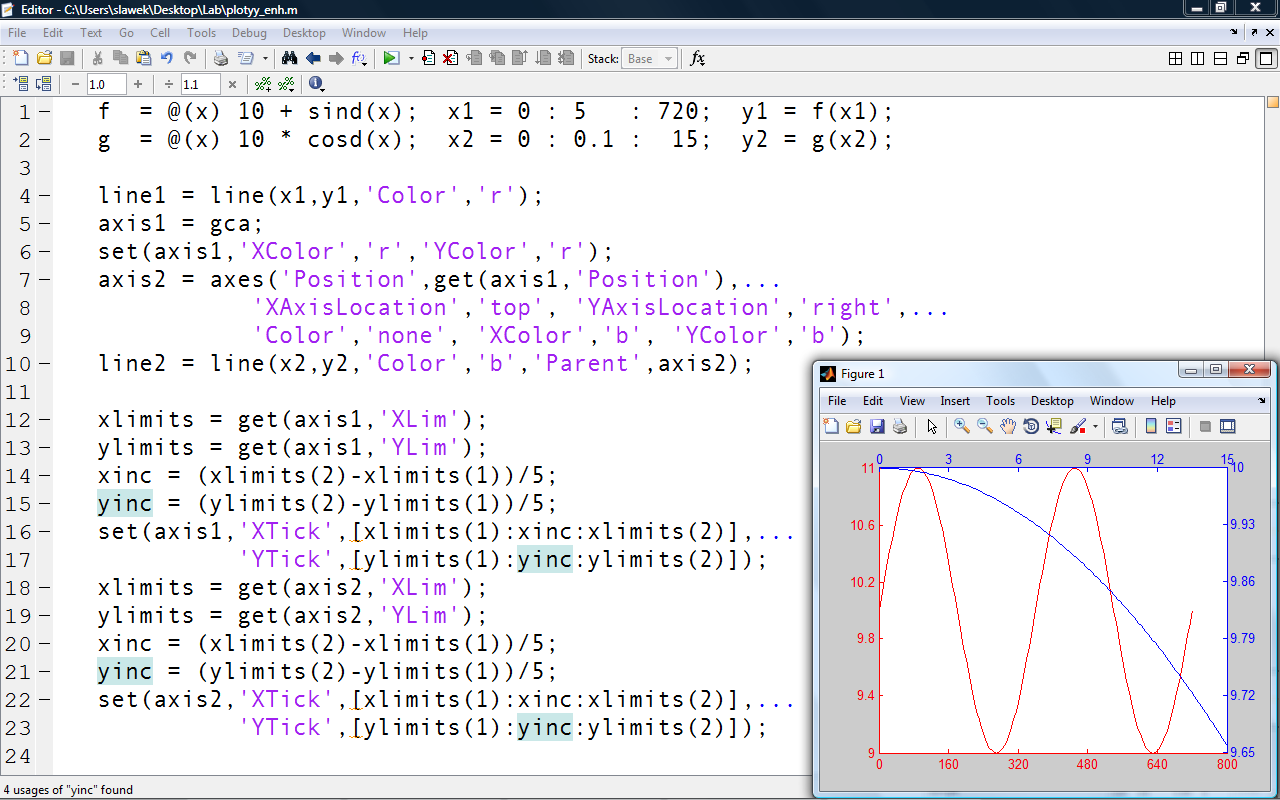Decrement value with minus button
This screenshot has width=1280, height=800.
point(75,84)
